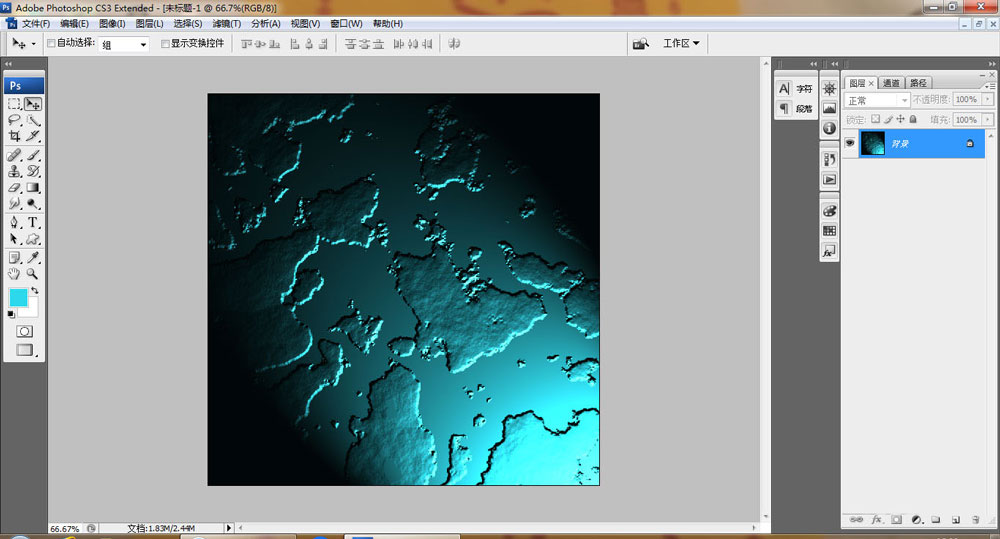Open the Color palette panel icon
The width and height of the screenshot is (1000, 539).
pos(829,211)
